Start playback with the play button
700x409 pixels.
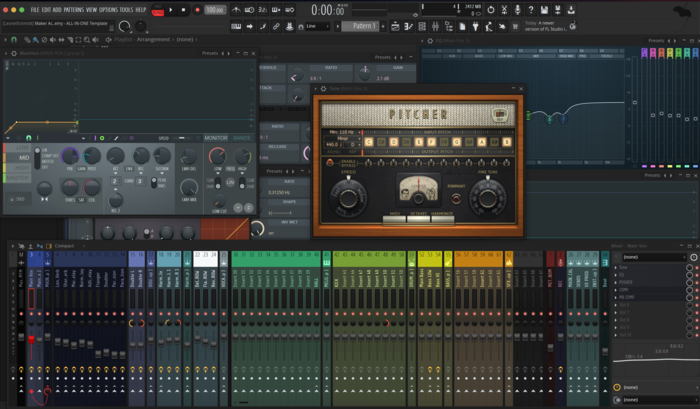coord(171,10)
